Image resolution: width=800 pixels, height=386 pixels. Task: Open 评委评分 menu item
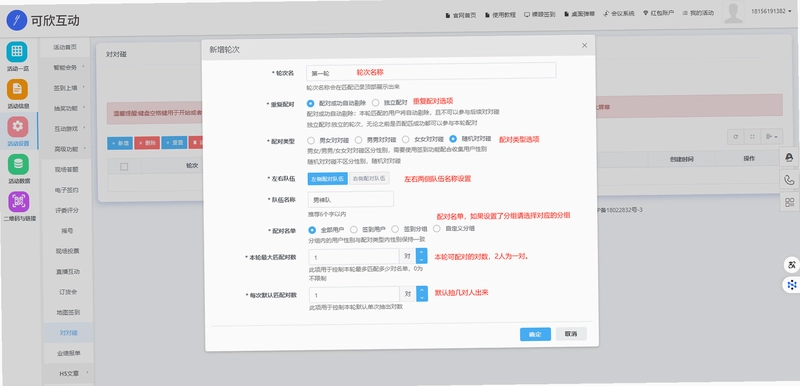point(67,210)
